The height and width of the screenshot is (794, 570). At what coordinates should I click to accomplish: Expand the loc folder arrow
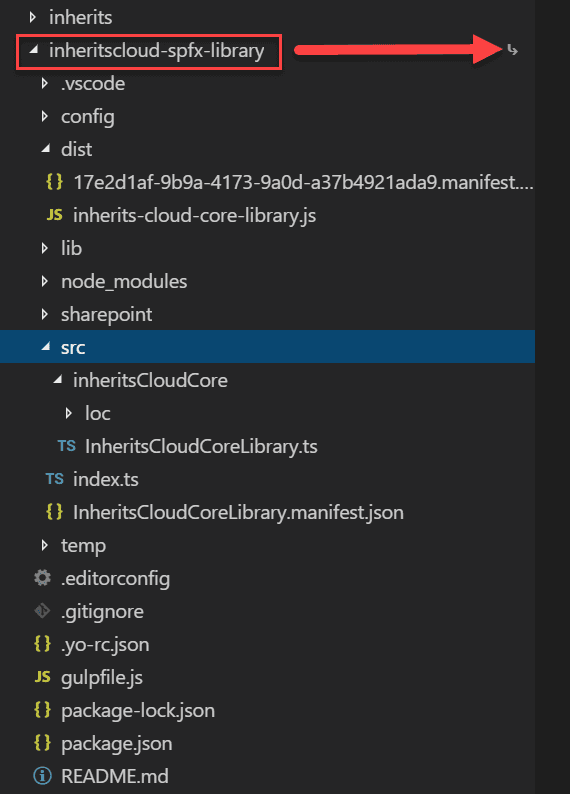tap(69, 413)
